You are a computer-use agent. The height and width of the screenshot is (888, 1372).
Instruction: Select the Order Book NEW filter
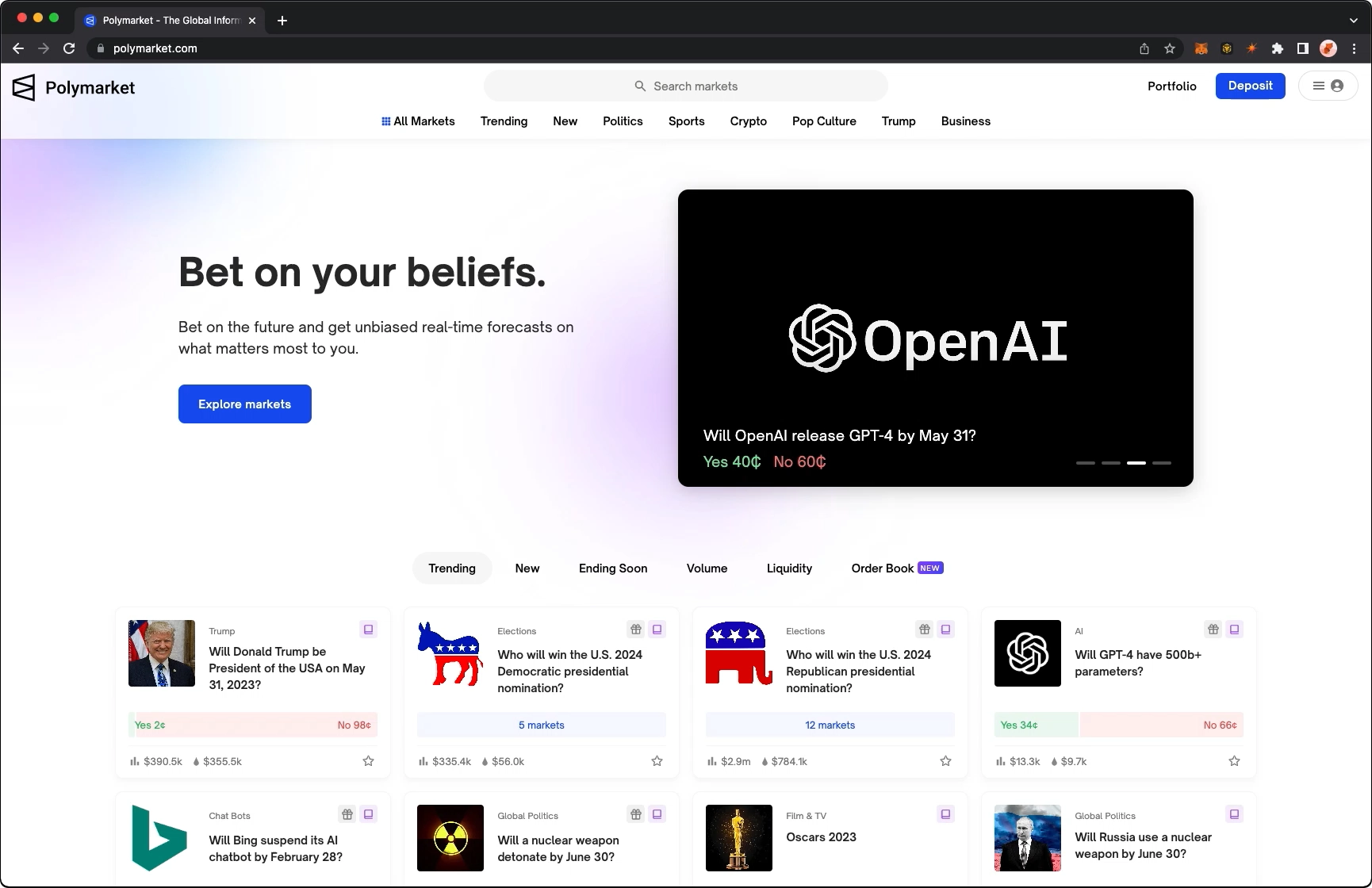click(897, 568)
